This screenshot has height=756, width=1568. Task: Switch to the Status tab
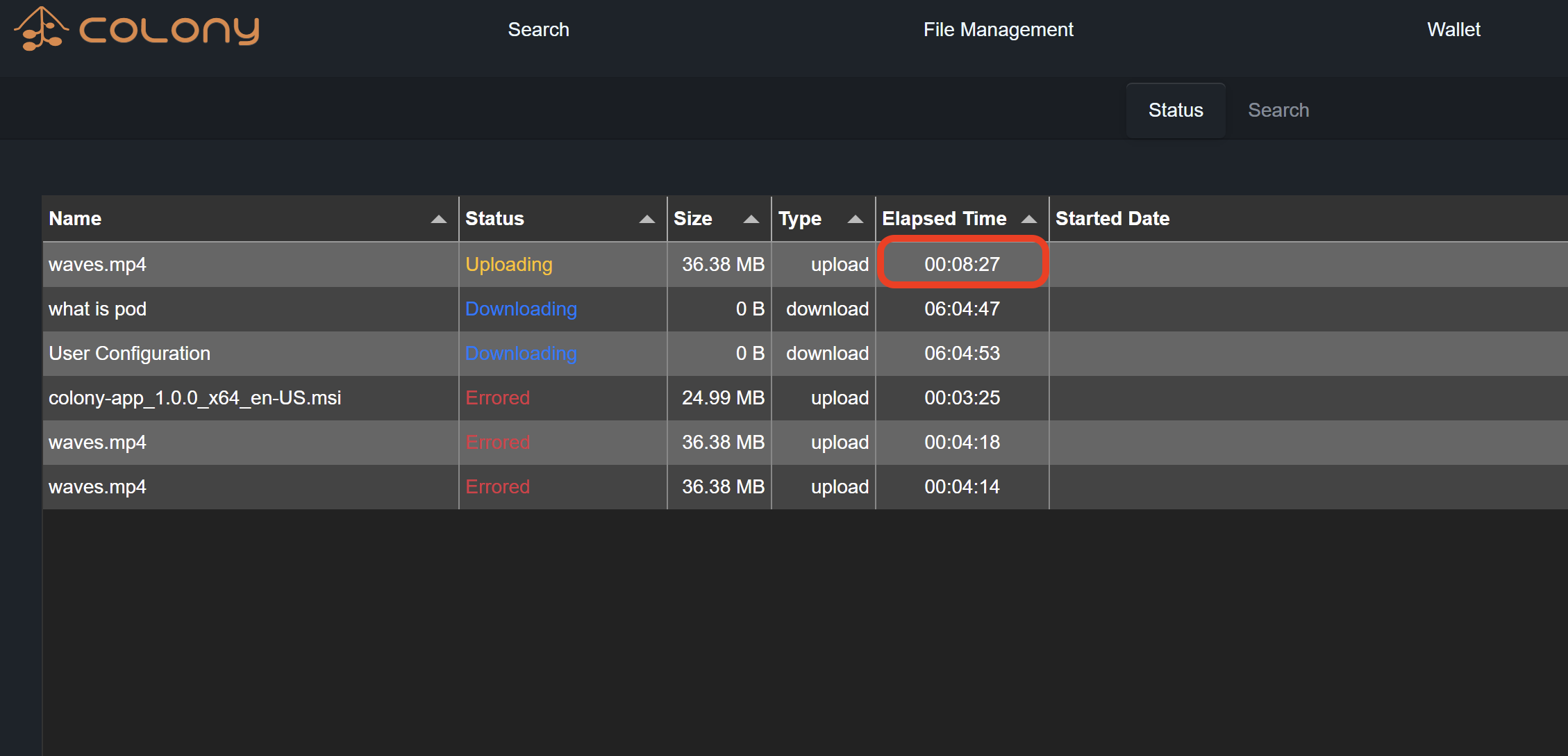tap(1175, 110)
